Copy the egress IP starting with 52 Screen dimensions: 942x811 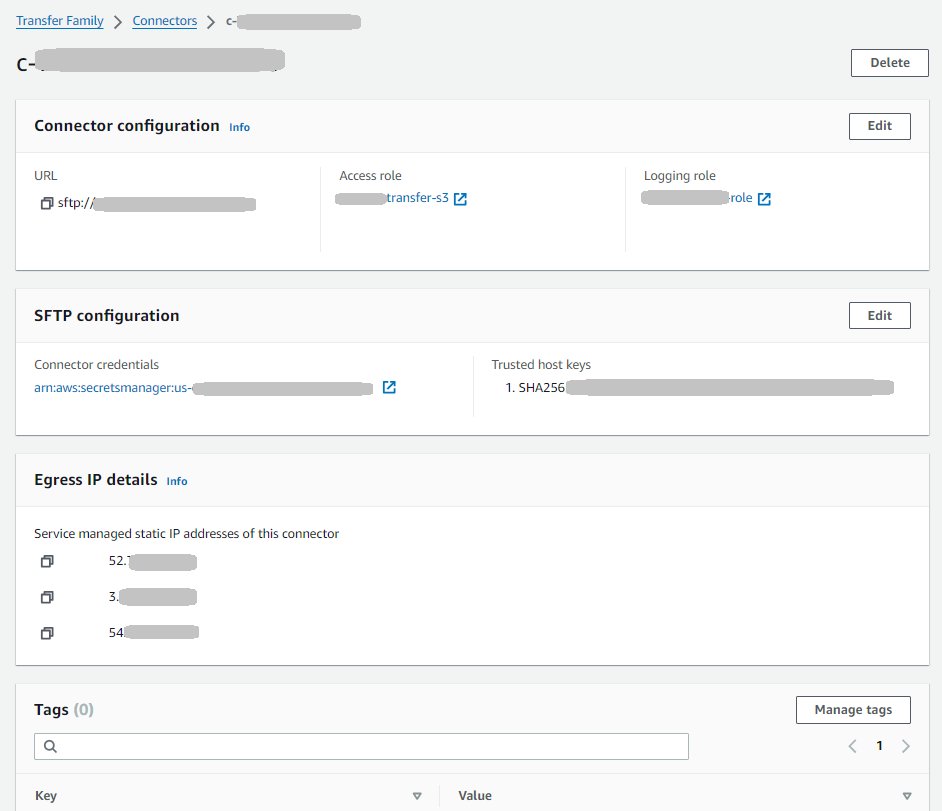(47, 561)
